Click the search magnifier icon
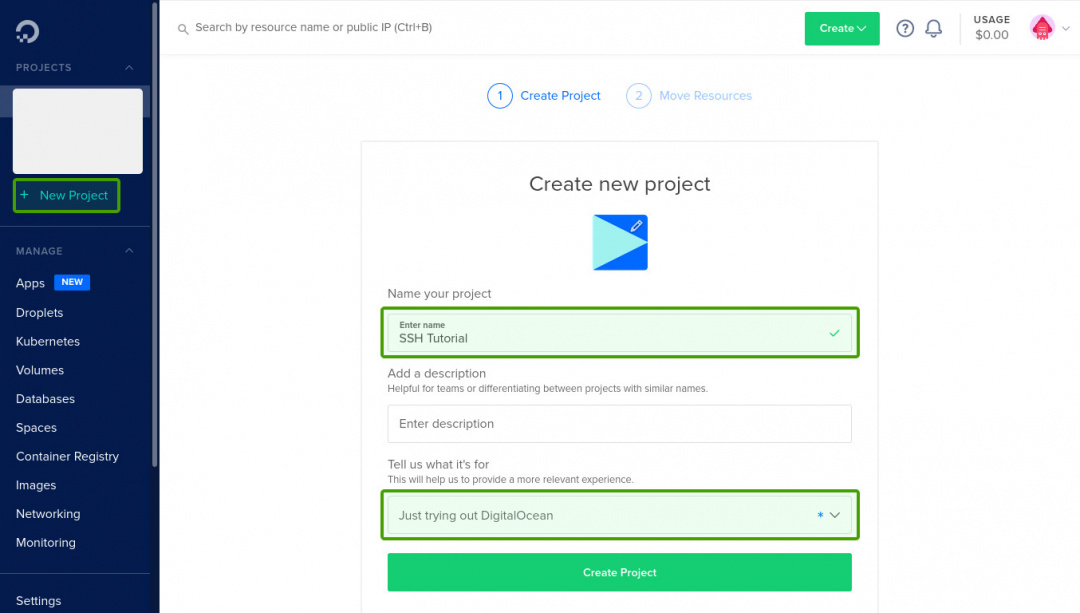Viewport: 1080px width, 613px height. coord(183,29)
